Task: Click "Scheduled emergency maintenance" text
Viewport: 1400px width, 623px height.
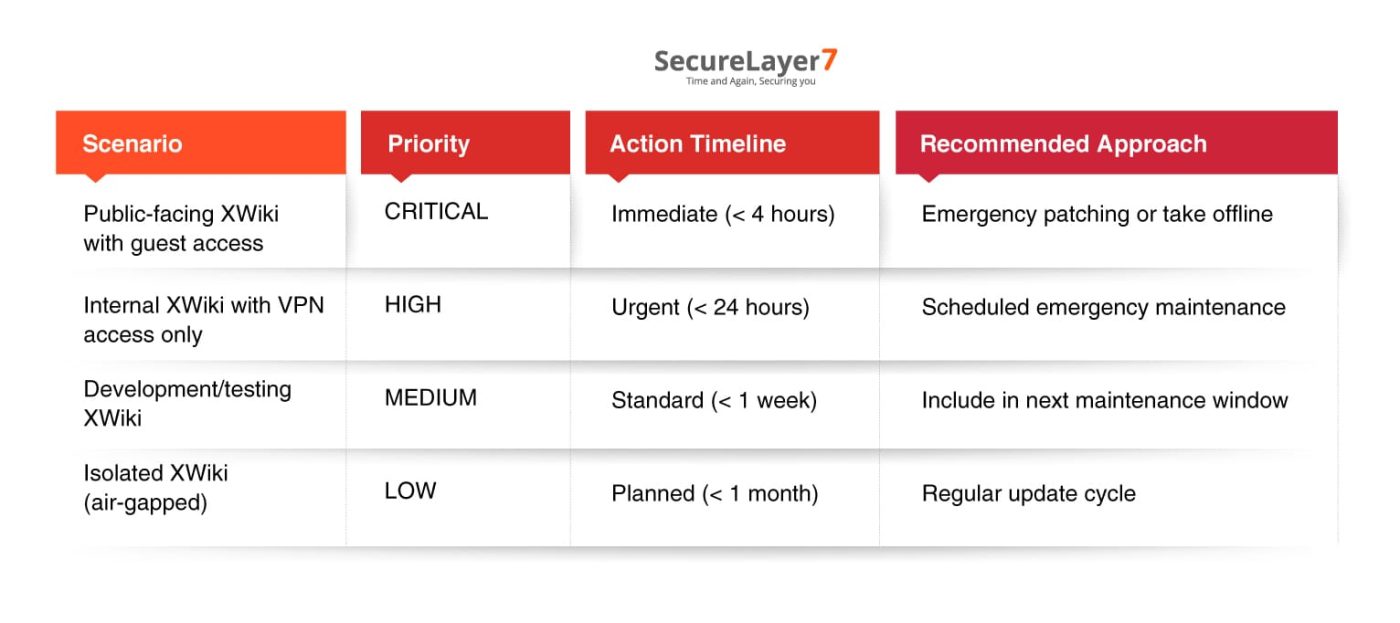Action: 1103,308
